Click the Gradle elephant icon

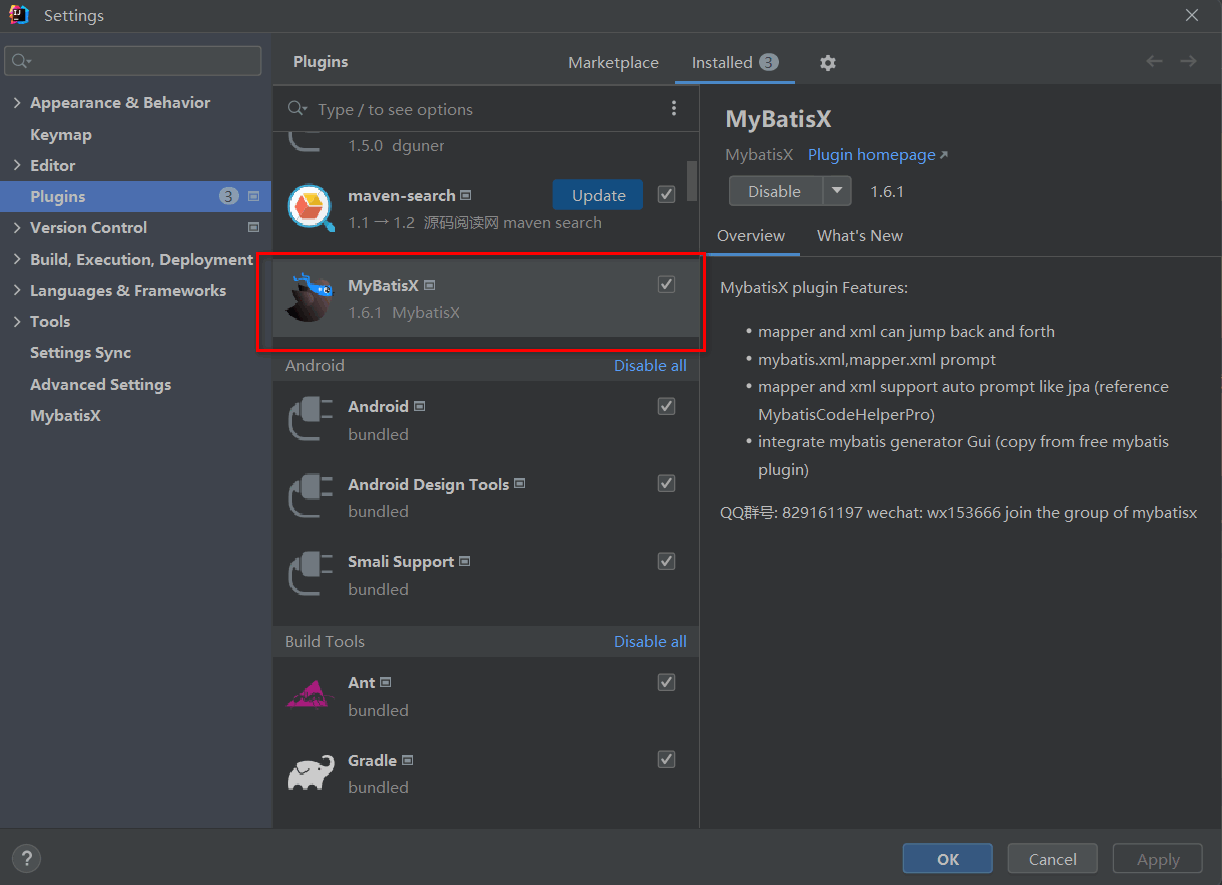[310, 773]
